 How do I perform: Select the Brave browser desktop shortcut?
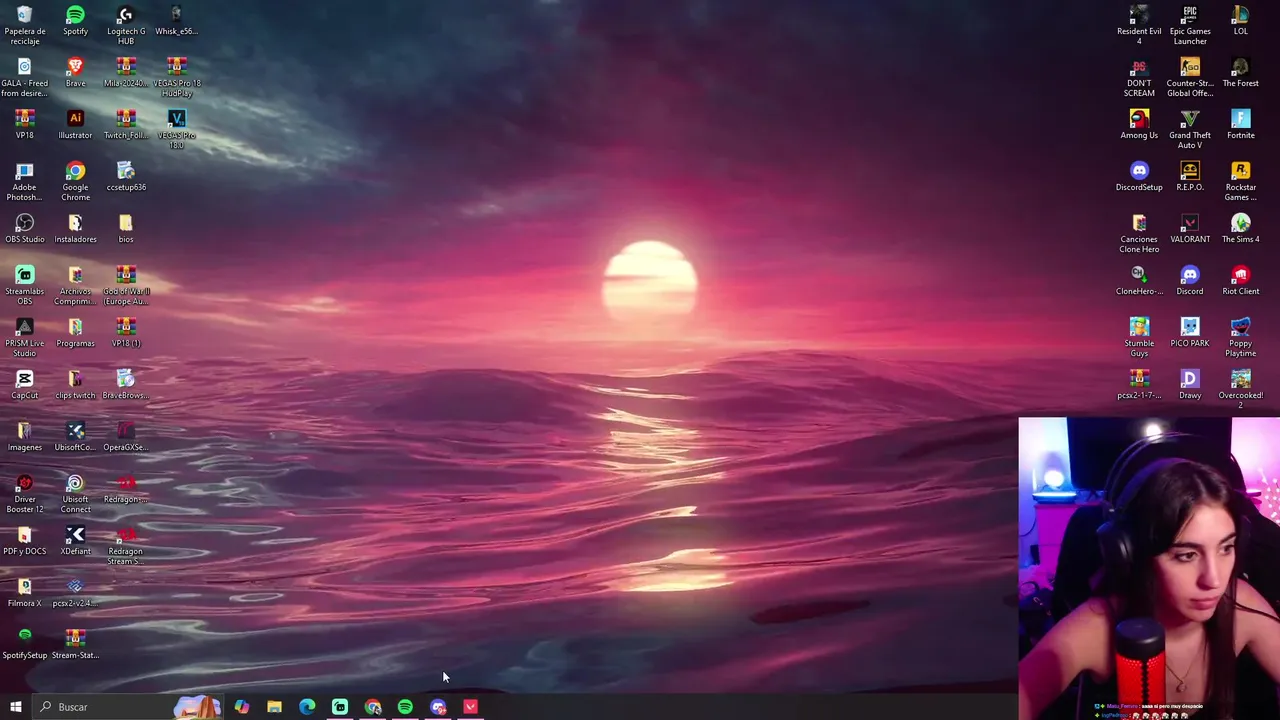click(x=75, y=72)
